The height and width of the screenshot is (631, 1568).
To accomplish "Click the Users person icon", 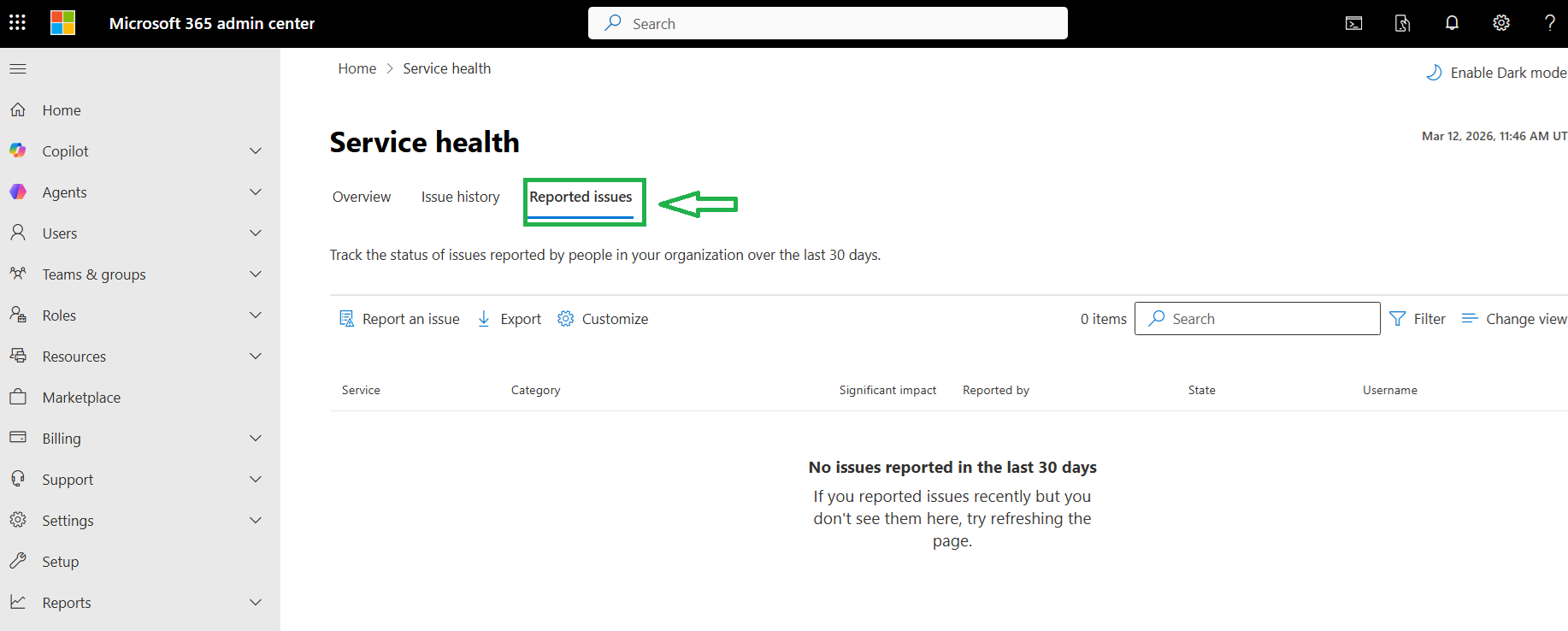I will (18, 233).
